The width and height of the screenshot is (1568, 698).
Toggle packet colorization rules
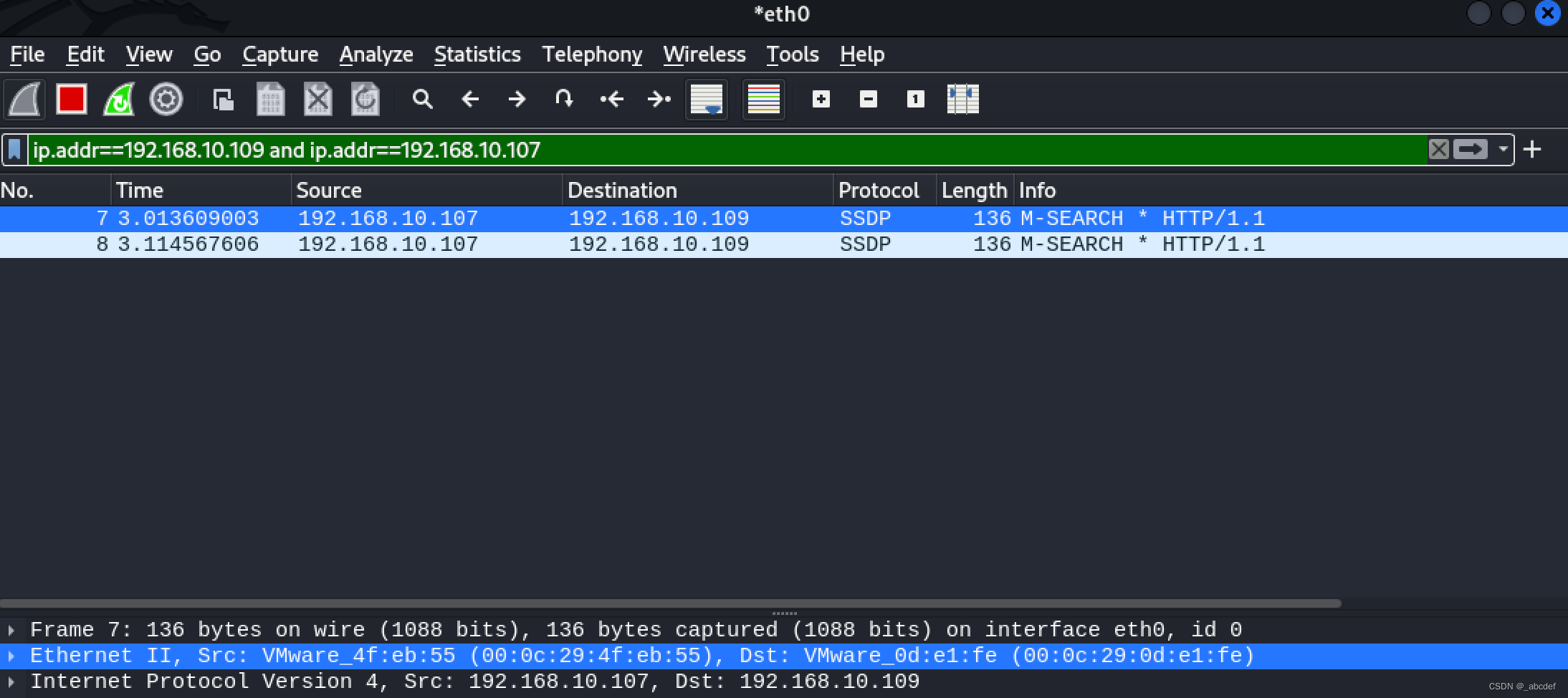[763, 100]
